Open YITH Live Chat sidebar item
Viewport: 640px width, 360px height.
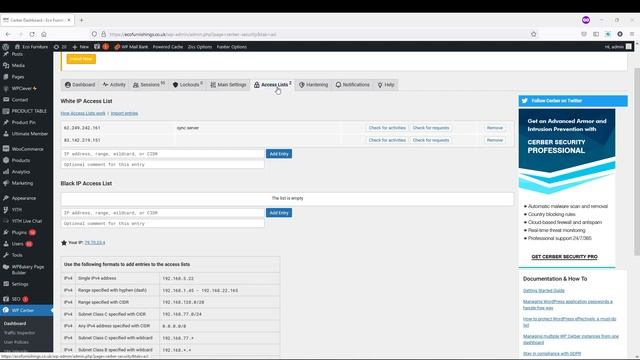click(x=27, y=221)
